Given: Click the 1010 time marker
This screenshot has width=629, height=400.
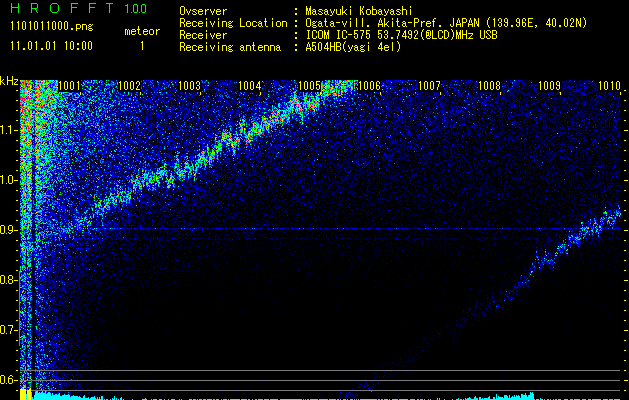Looking at the screenshot, I should pyautogui.click(x=609, y=86).
